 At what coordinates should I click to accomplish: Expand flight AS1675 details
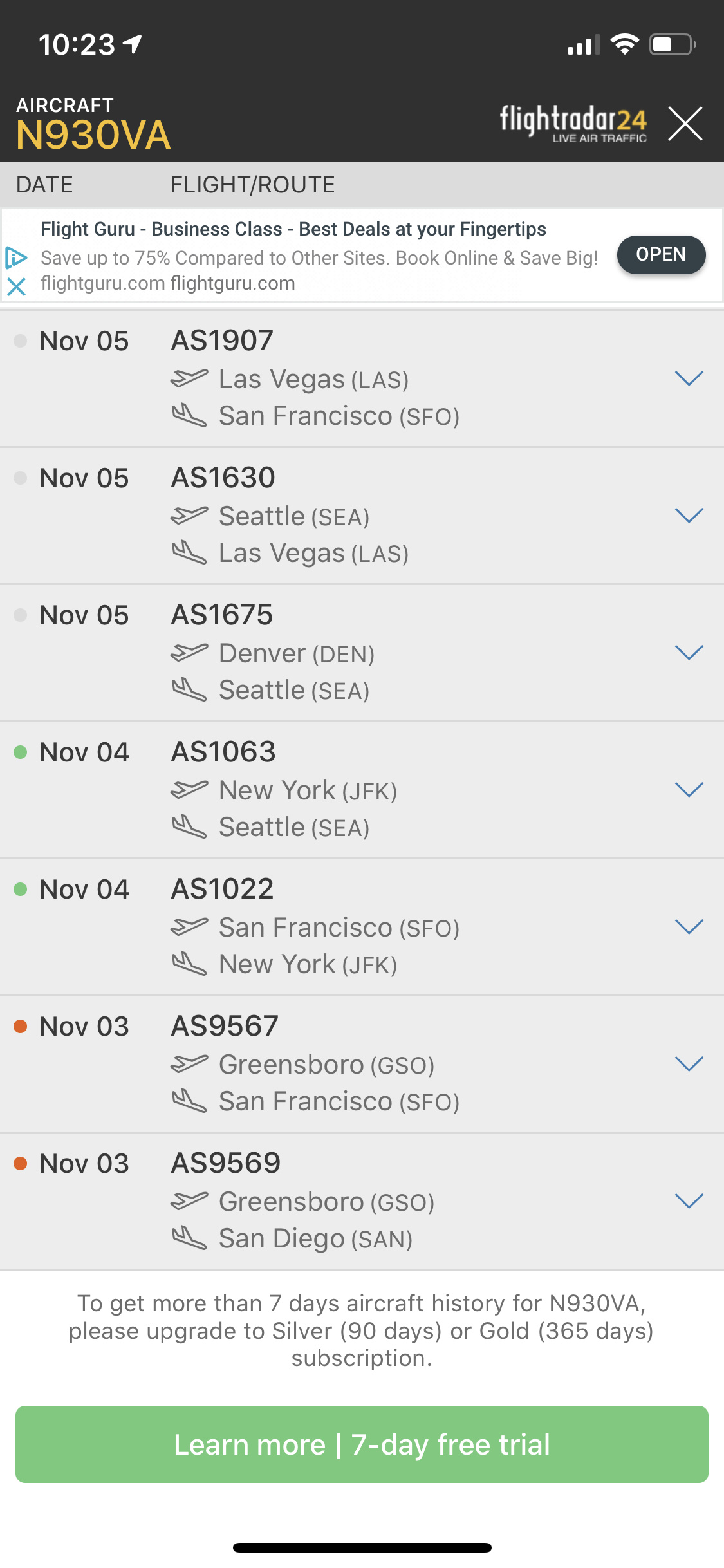click(689, 653)
